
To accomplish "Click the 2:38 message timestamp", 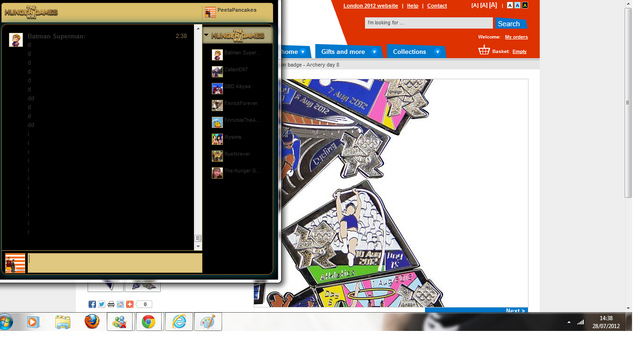I will pos(181,36).
